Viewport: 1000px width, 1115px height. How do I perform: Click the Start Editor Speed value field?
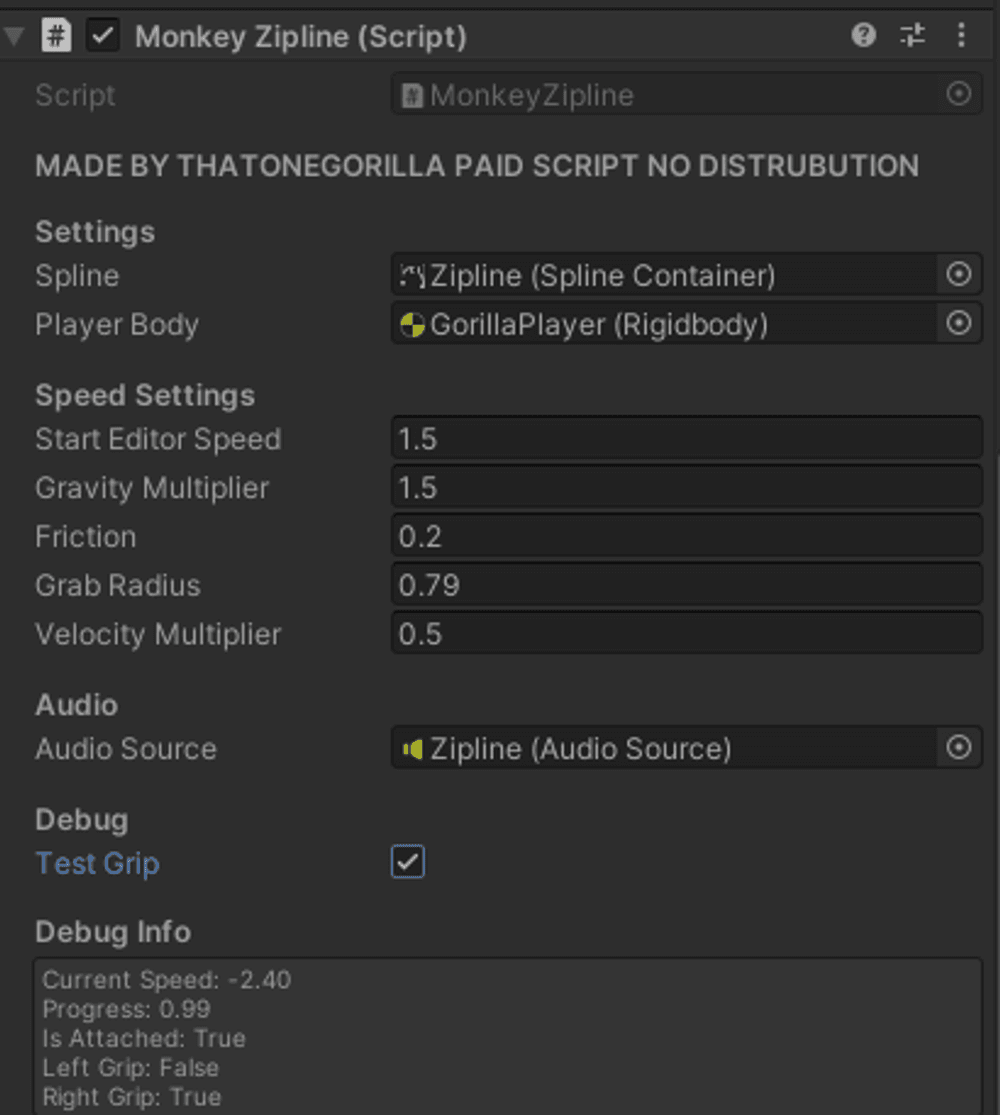coord(686,439)
